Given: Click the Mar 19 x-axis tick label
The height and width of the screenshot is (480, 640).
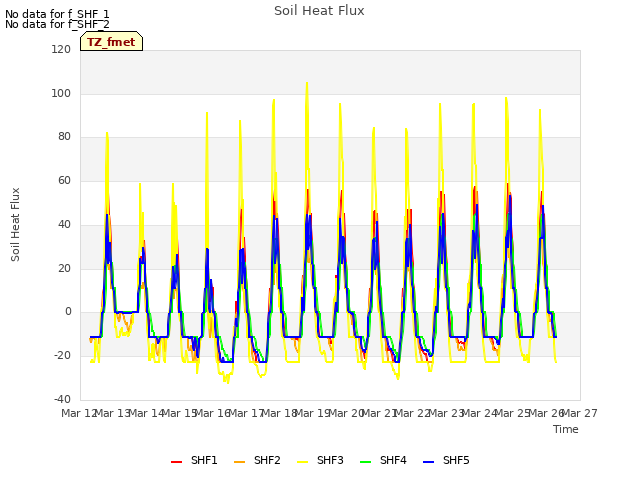Looking at the screenshot, I should point(313,413).
